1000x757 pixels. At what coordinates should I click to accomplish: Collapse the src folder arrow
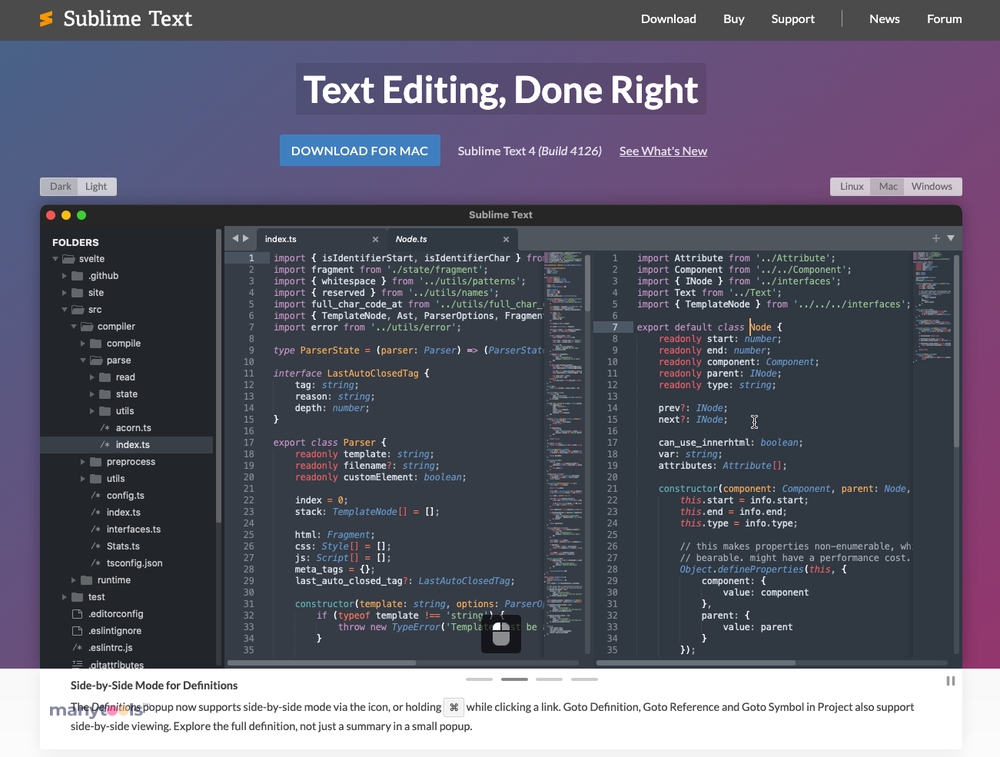64,309
